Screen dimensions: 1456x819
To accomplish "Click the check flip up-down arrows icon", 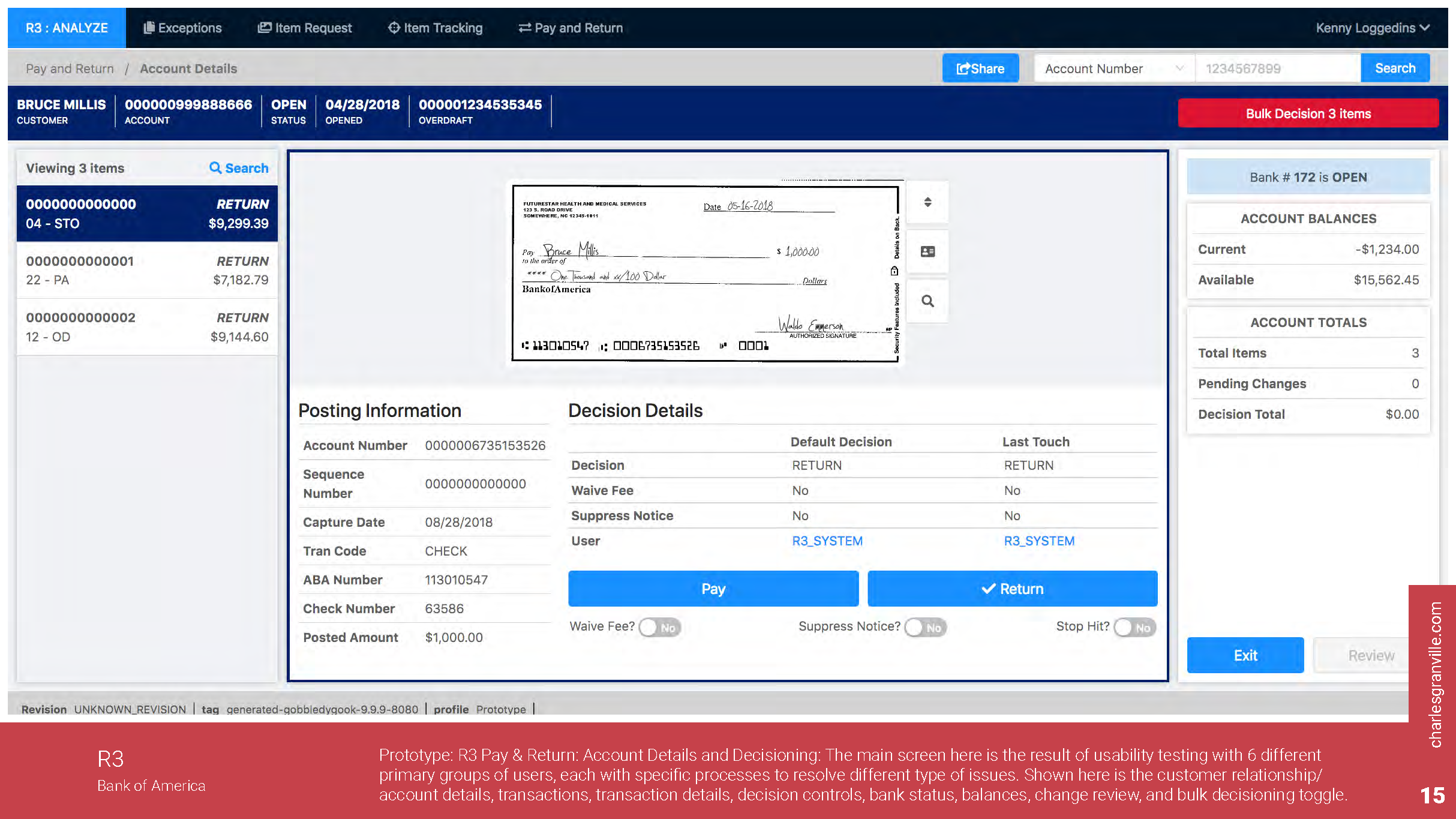I will tap(927, 202).
